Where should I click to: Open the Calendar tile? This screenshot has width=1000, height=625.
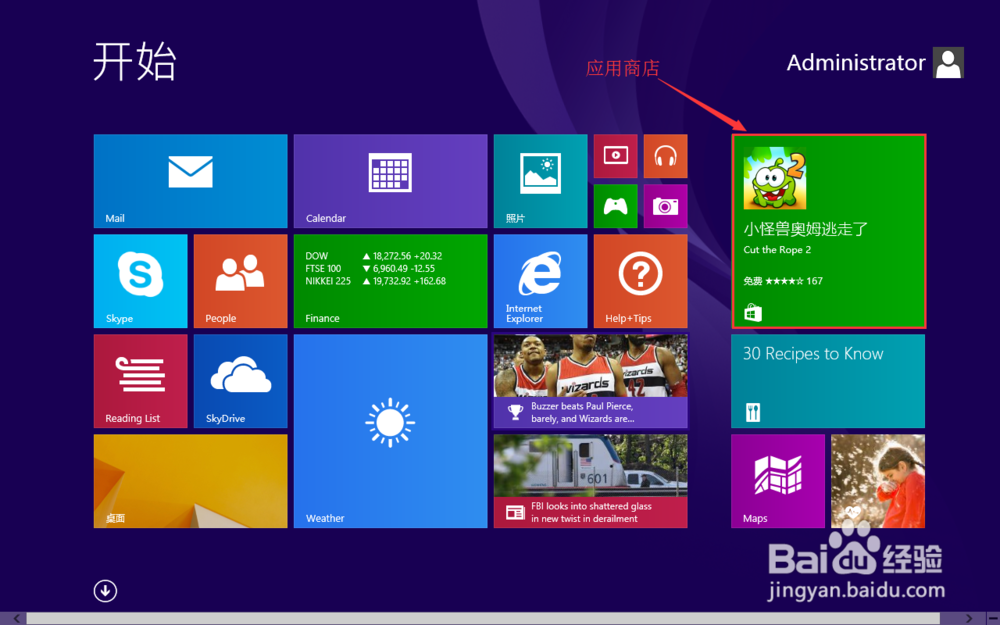pyautogui.click(x=390, y=180)
